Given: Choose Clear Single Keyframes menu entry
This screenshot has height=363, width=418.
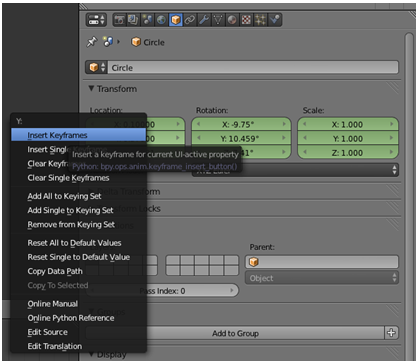Looking at the screenshot, I should (x=79, y=178).
